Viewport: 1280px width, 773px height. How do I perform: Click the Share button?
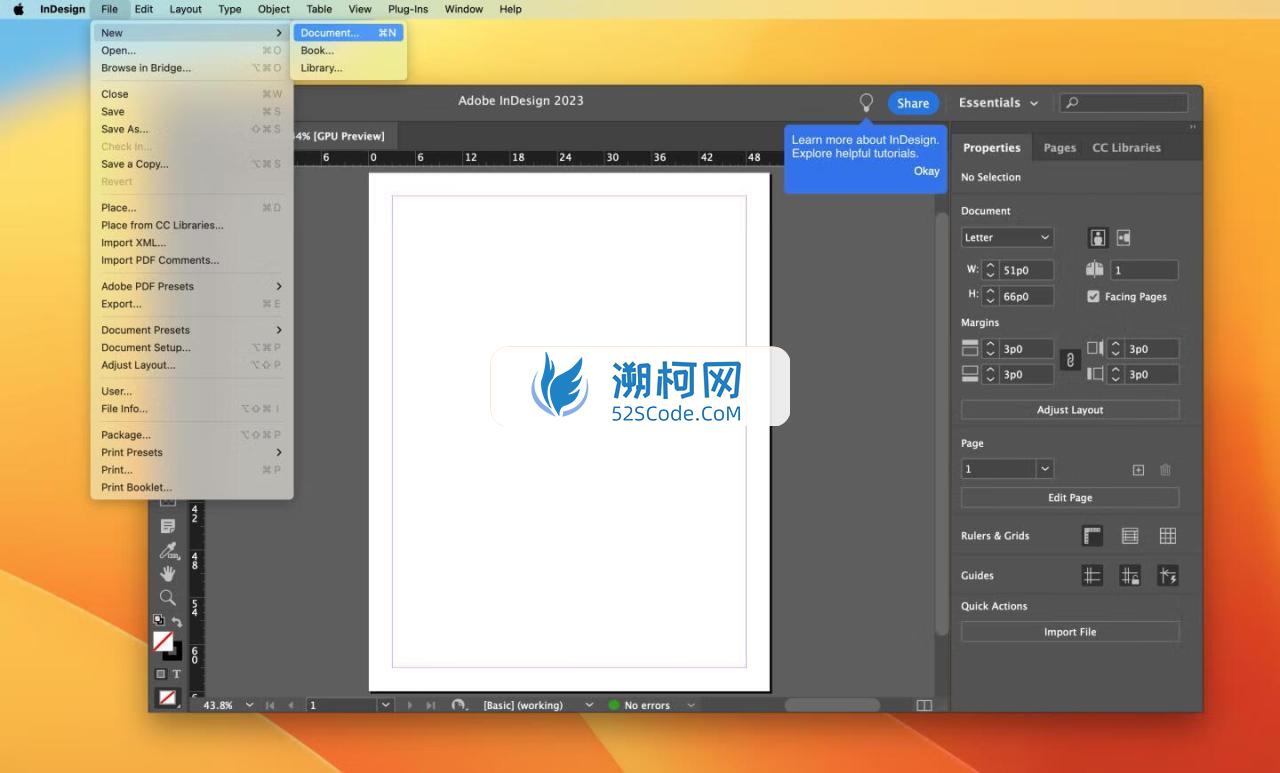tap(913, 103)
